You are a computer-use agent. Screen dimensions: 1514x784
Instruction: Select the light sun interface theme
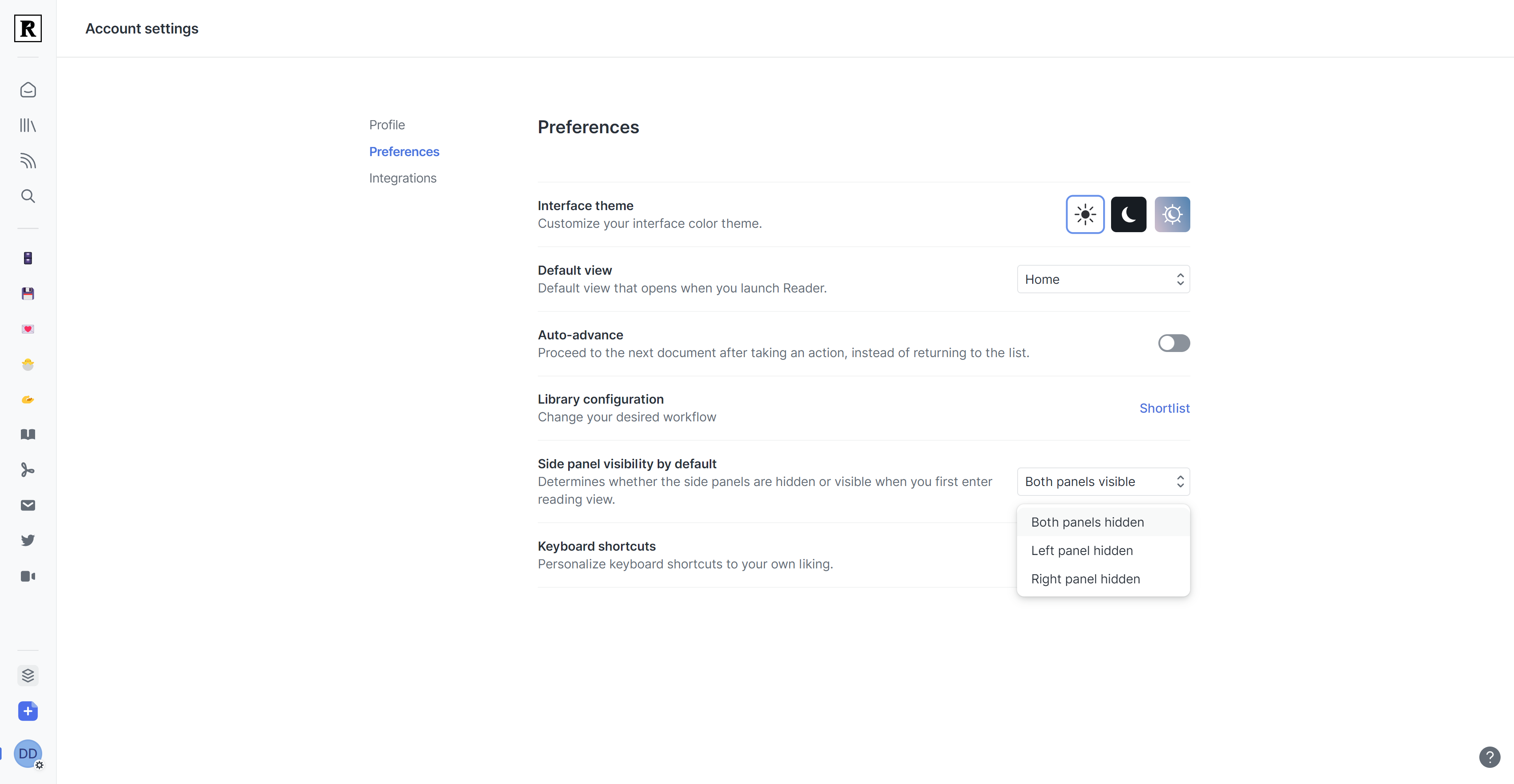coord(1084,214)
